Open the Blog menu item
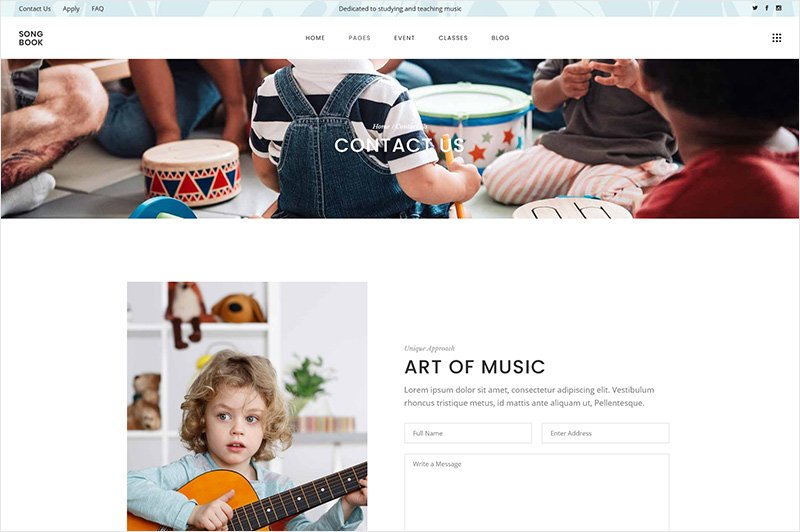The height and width of the screenshot is (532, 800). pyautogui.click(x=500, y=38)
